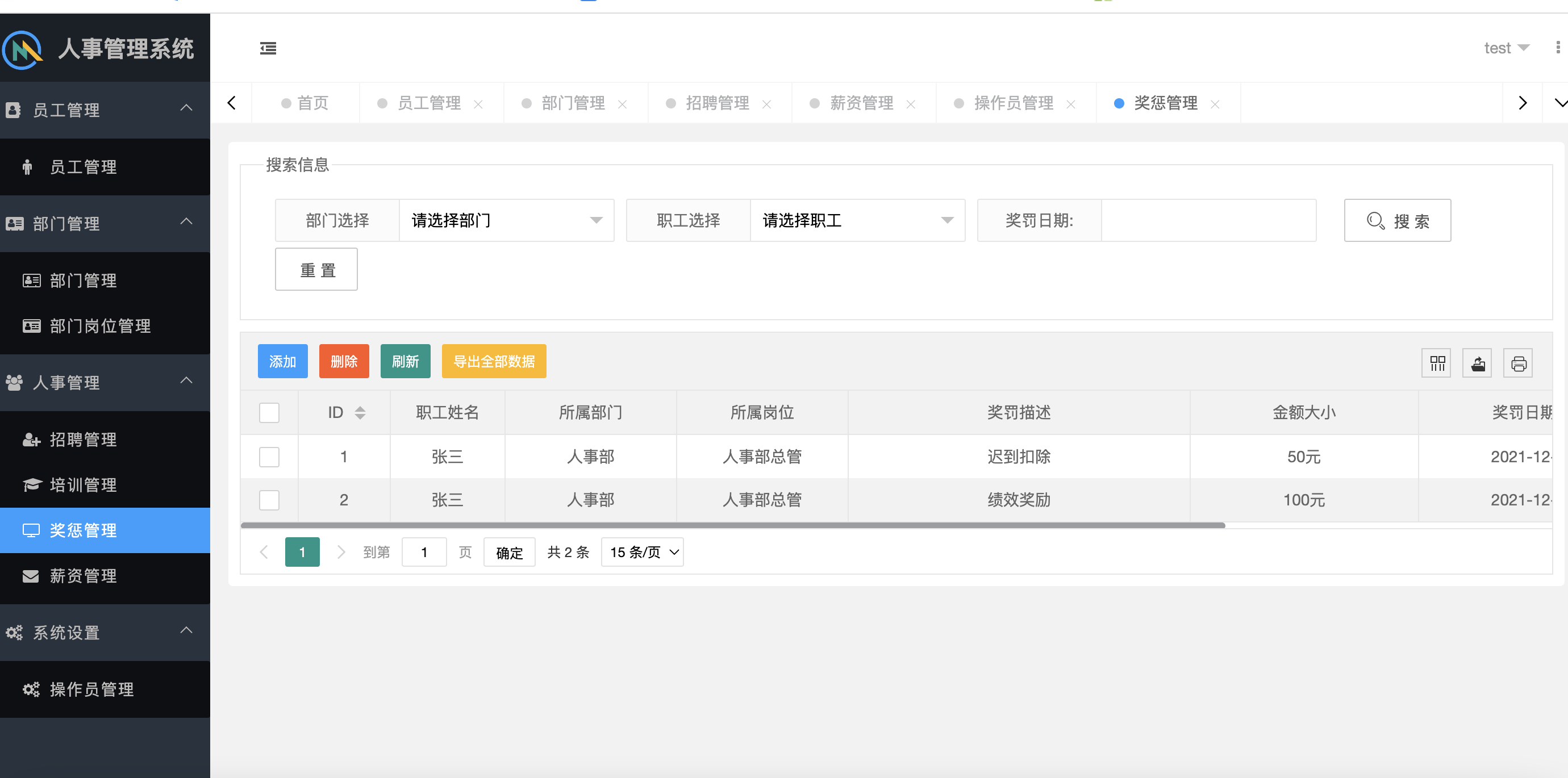The height and width of the screenshot is (778, 1568).
Task: Close the 奖惩管理 tab
Action: [1215, 104]
